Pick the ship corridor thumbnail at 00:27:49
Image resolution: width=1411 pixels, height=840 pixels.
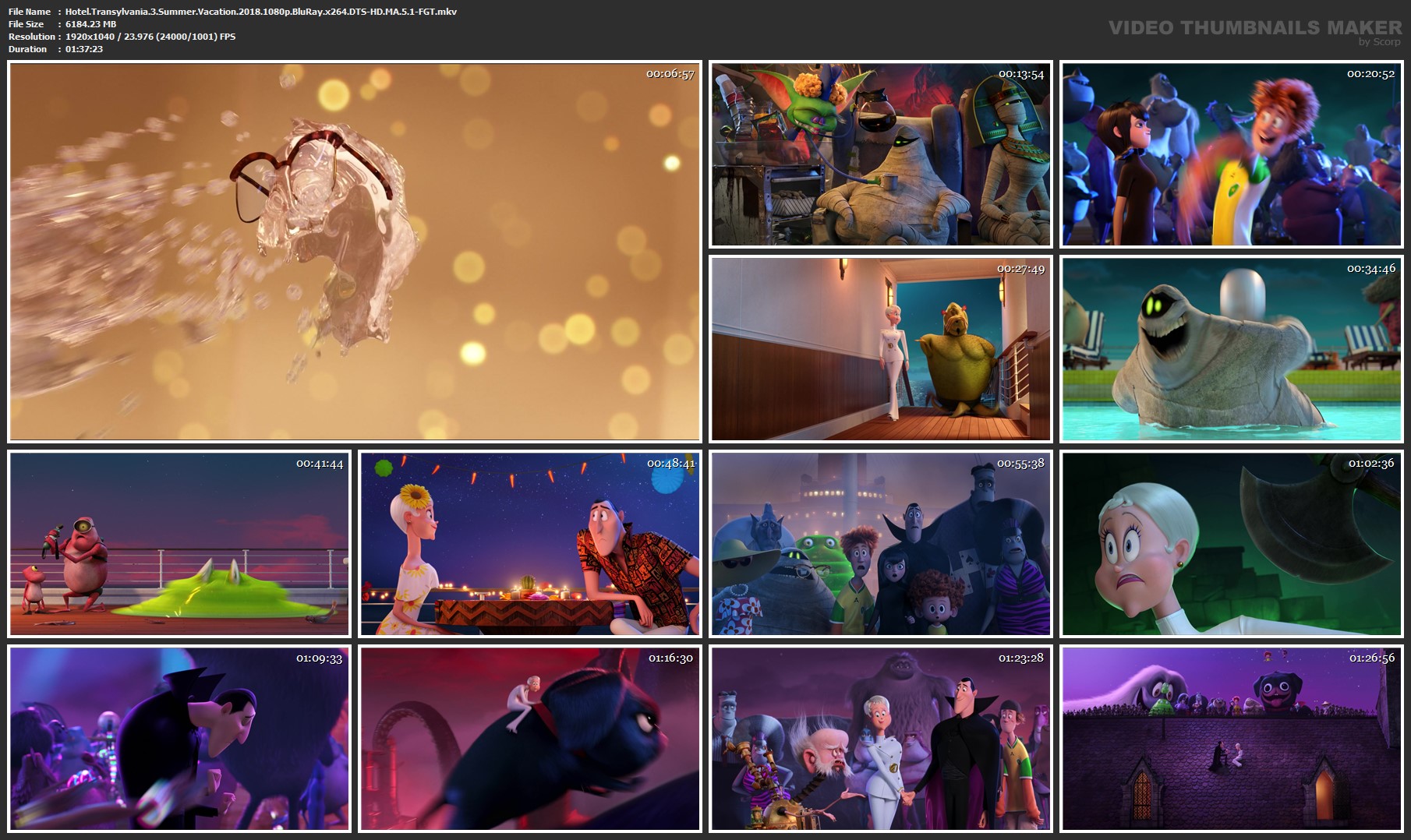(x=881, y=349)
